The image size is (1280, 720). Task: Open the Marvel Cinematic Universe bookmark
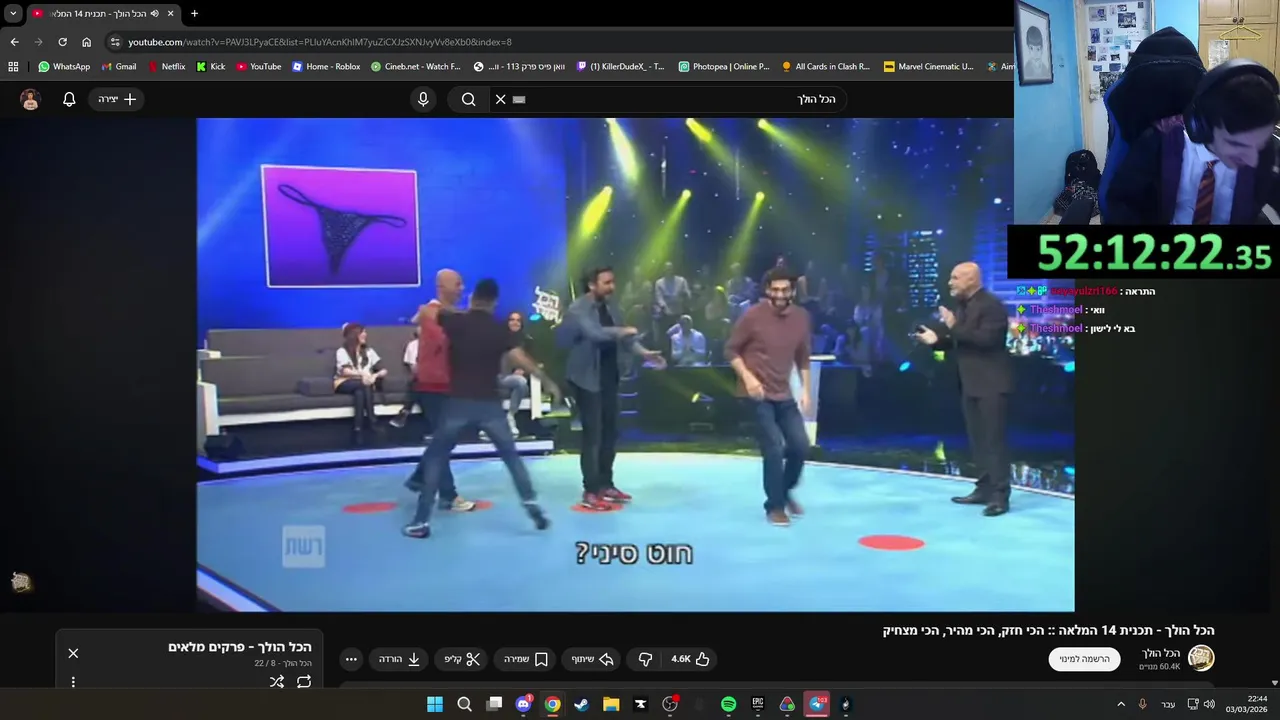[x=928, y=67]
